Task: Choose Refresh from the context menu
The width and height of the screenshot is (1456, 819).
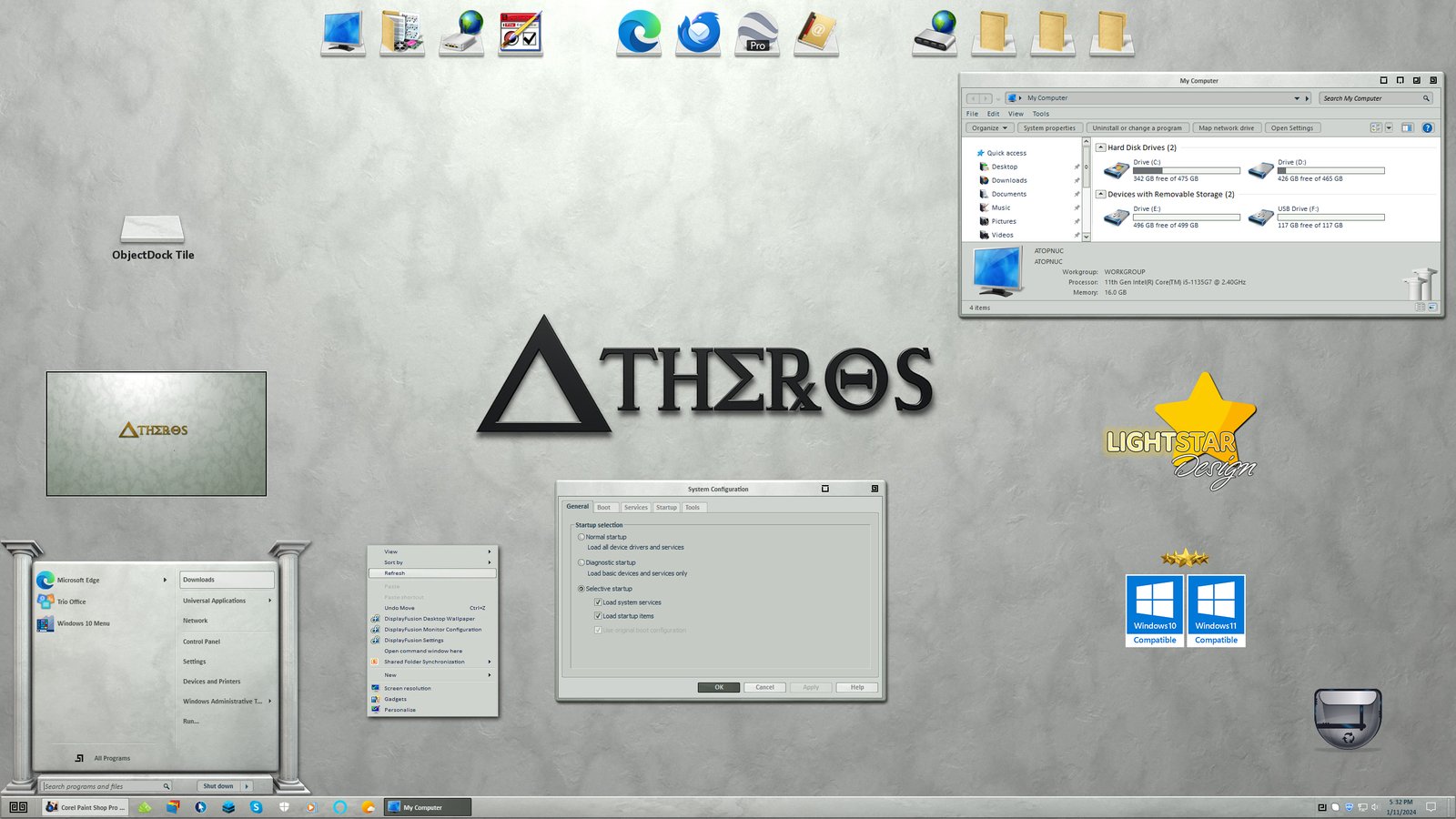Action: pos(432,573)
